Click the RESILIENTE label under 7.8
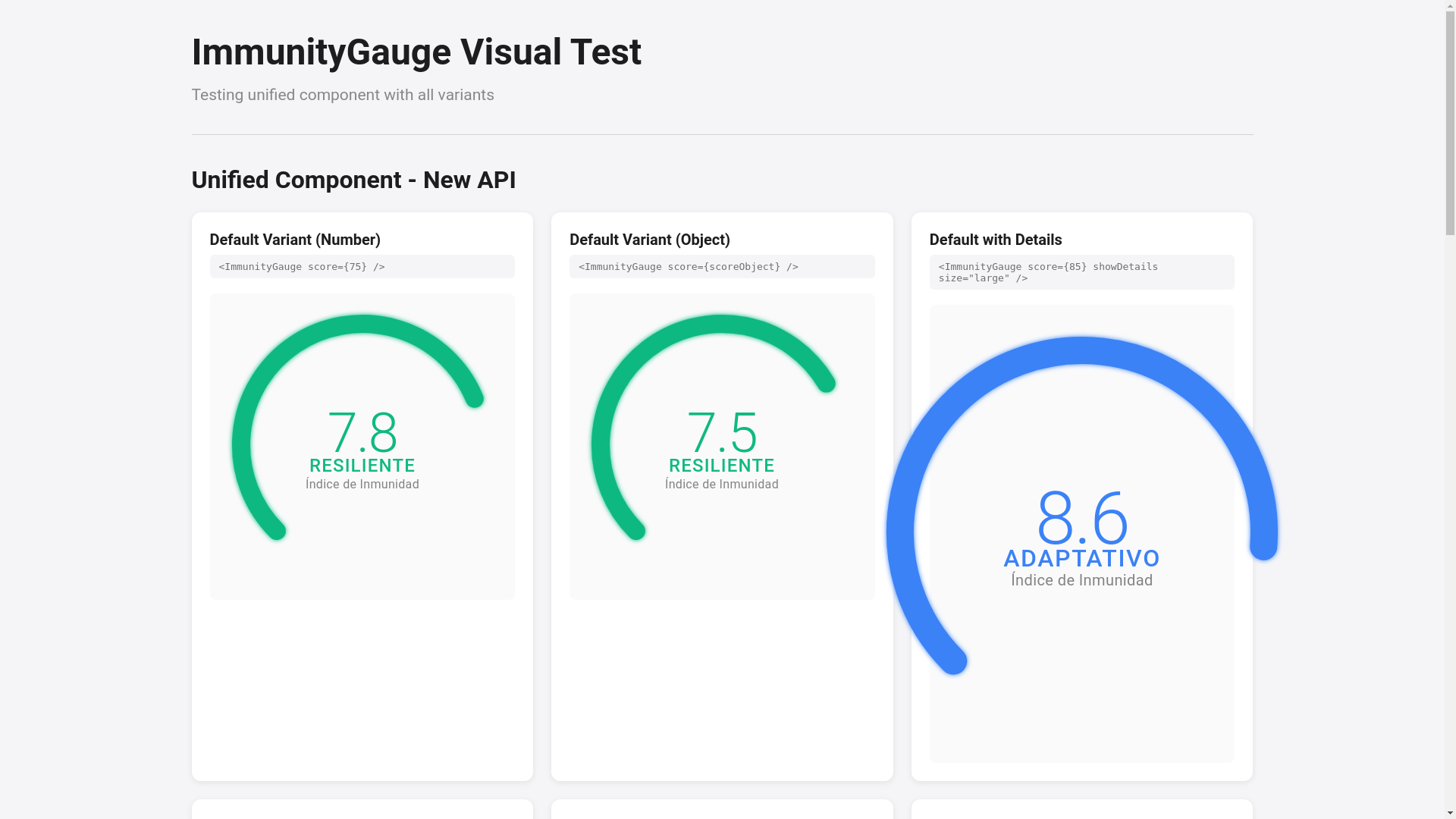 (x=362, y=466)
